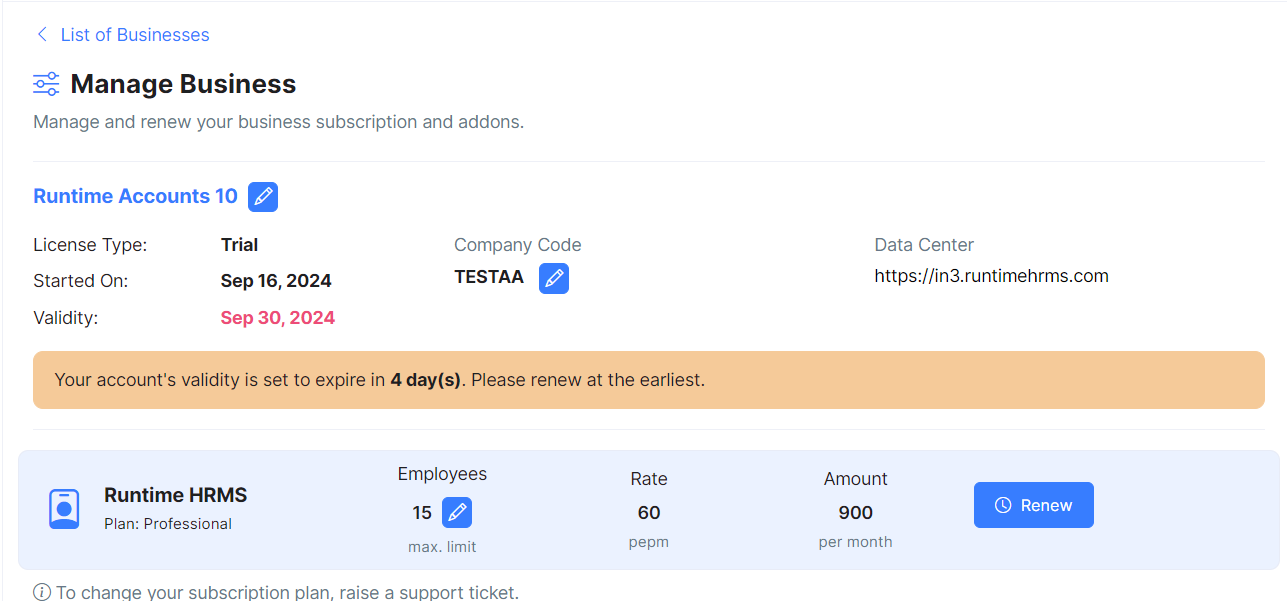Click the rate value 60 pepm
The image size is (1287, 601).
tap(649, 513)
